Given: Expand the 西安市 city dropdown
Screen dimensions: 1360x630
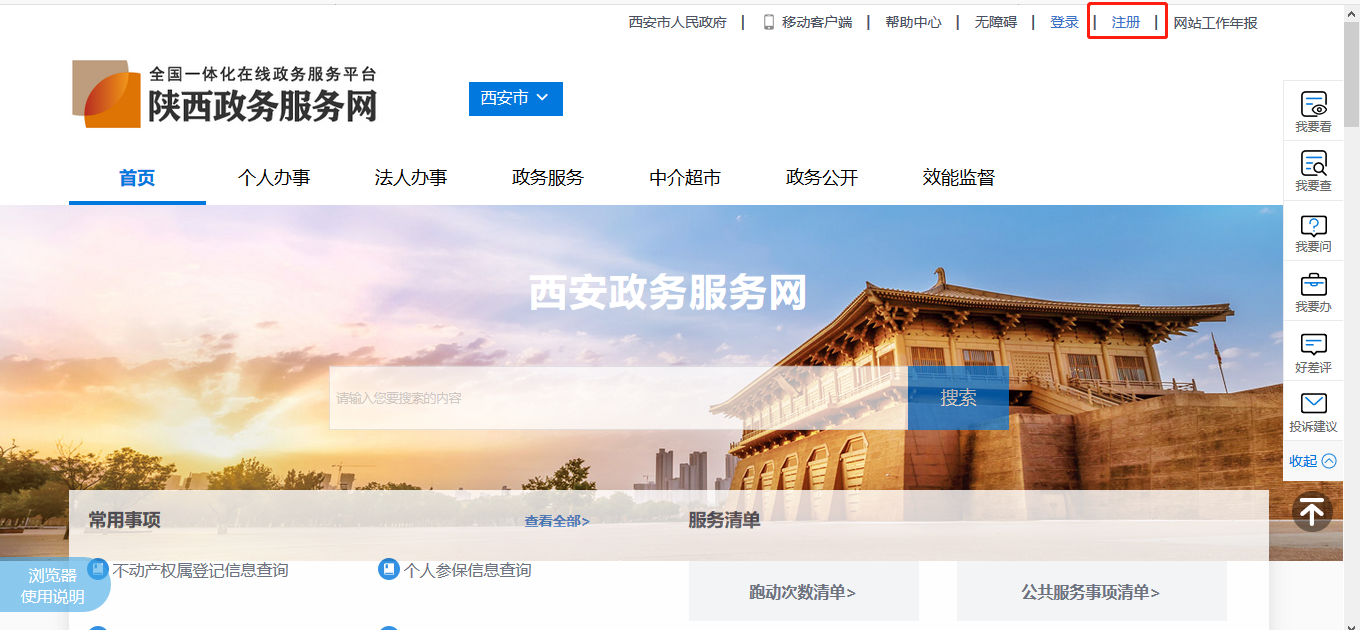Looking at the screenshot, I should pos(515,98).
